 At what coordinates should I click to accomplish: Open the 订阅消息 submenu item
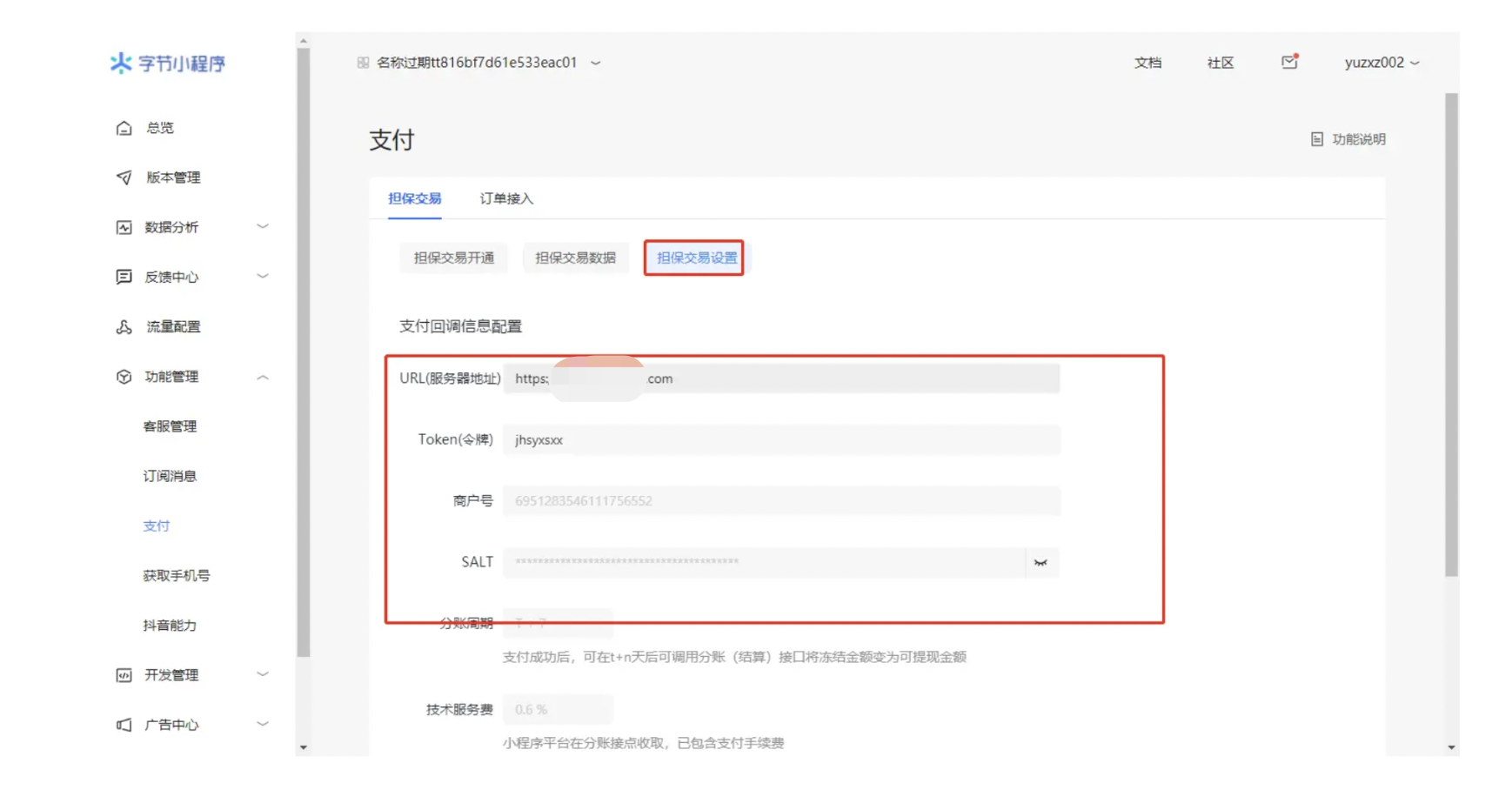pos(170,476)
